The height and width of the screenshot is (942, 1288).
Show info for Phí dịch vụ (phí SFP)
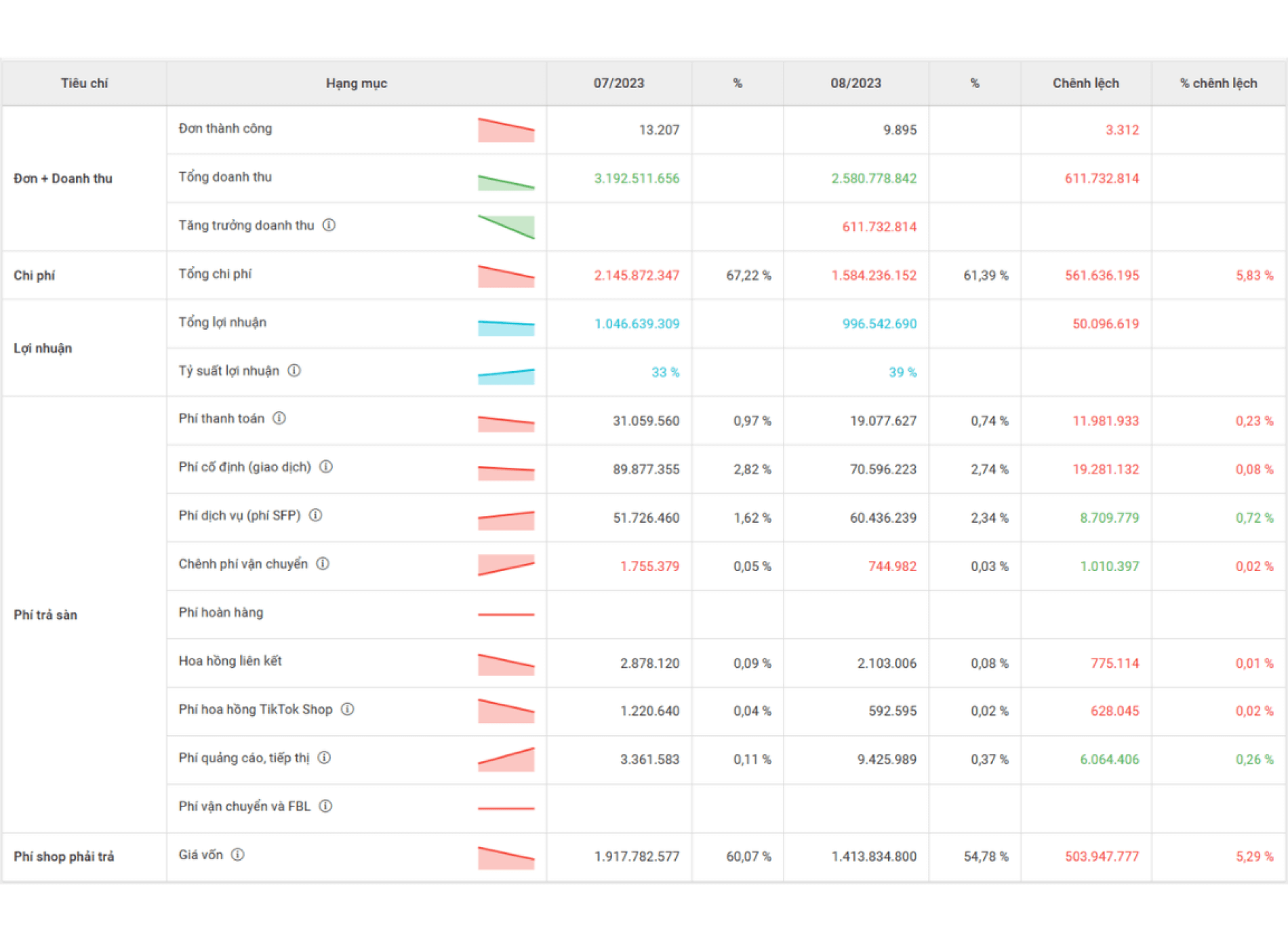(x=316, y=515)
